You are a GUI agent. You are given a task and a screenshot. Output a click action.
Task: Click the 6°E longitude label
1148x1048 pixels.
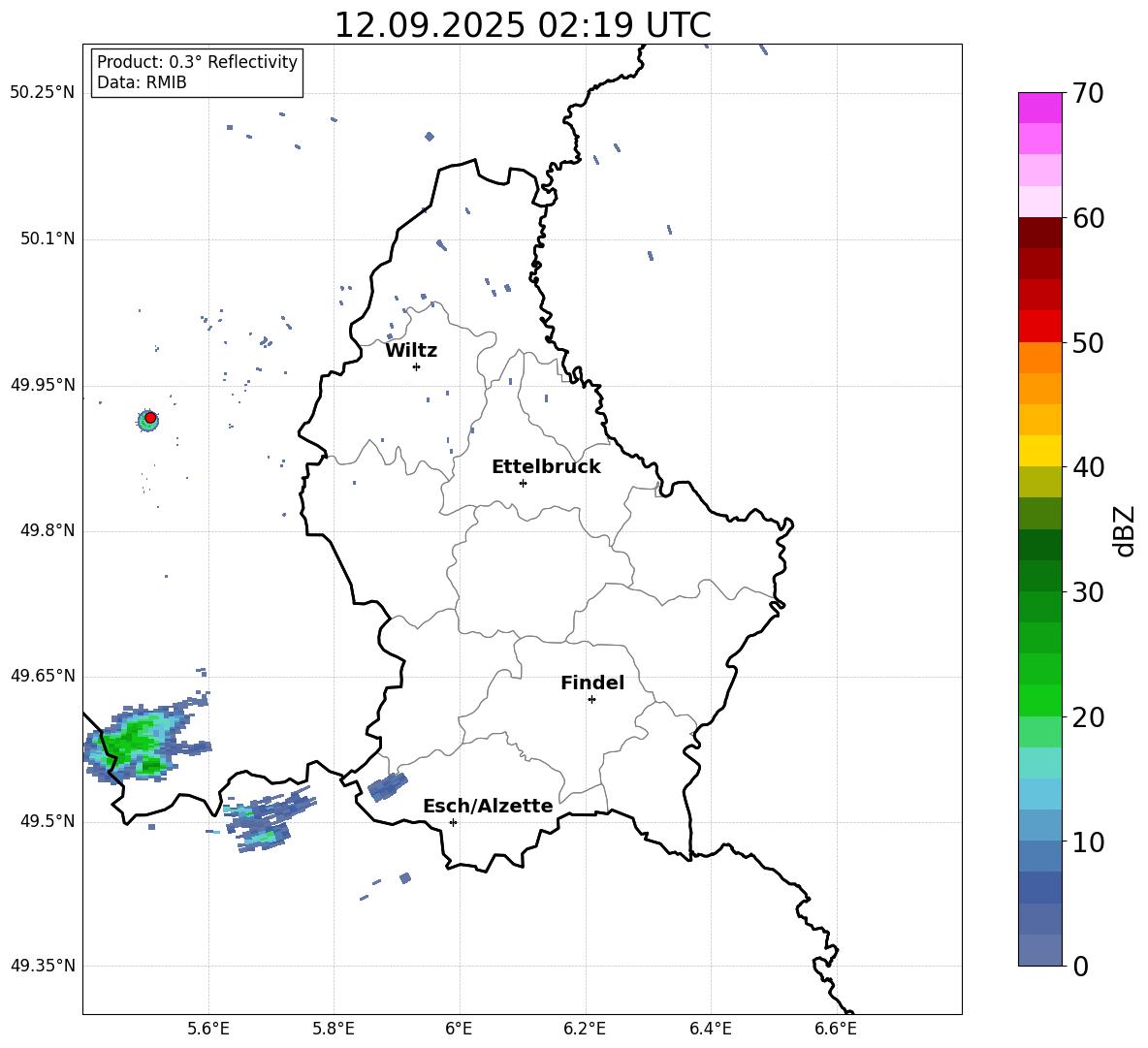pyautogui.click(x=459, y=1029)
